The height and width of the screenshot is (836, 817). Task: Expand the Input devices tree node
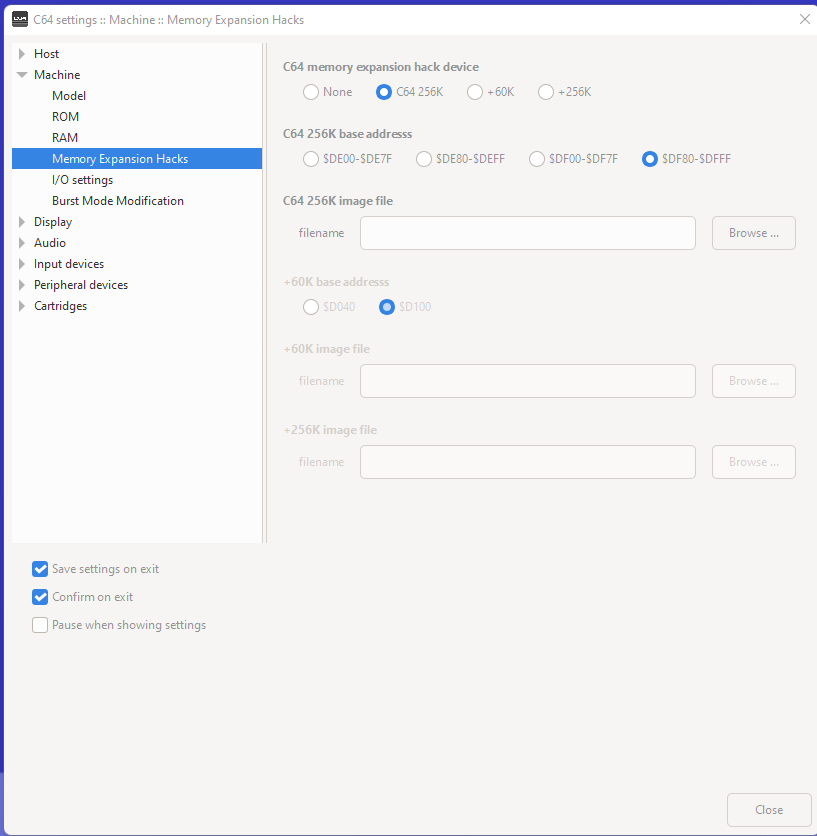[x=22, y=264]
